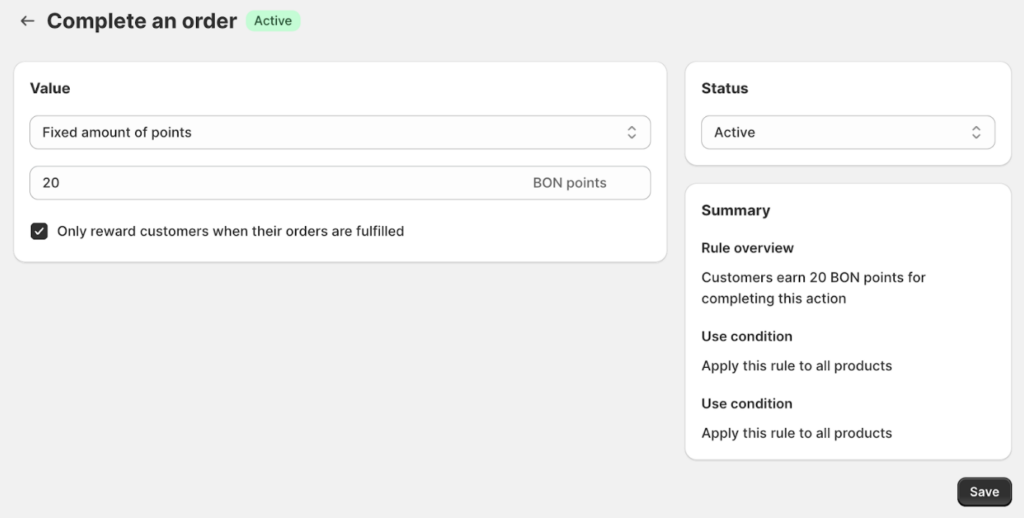1024x518 pixels.
Task: Click the 'Only reward customers when fulfilled' label
Action: click(x=230, y=231)
